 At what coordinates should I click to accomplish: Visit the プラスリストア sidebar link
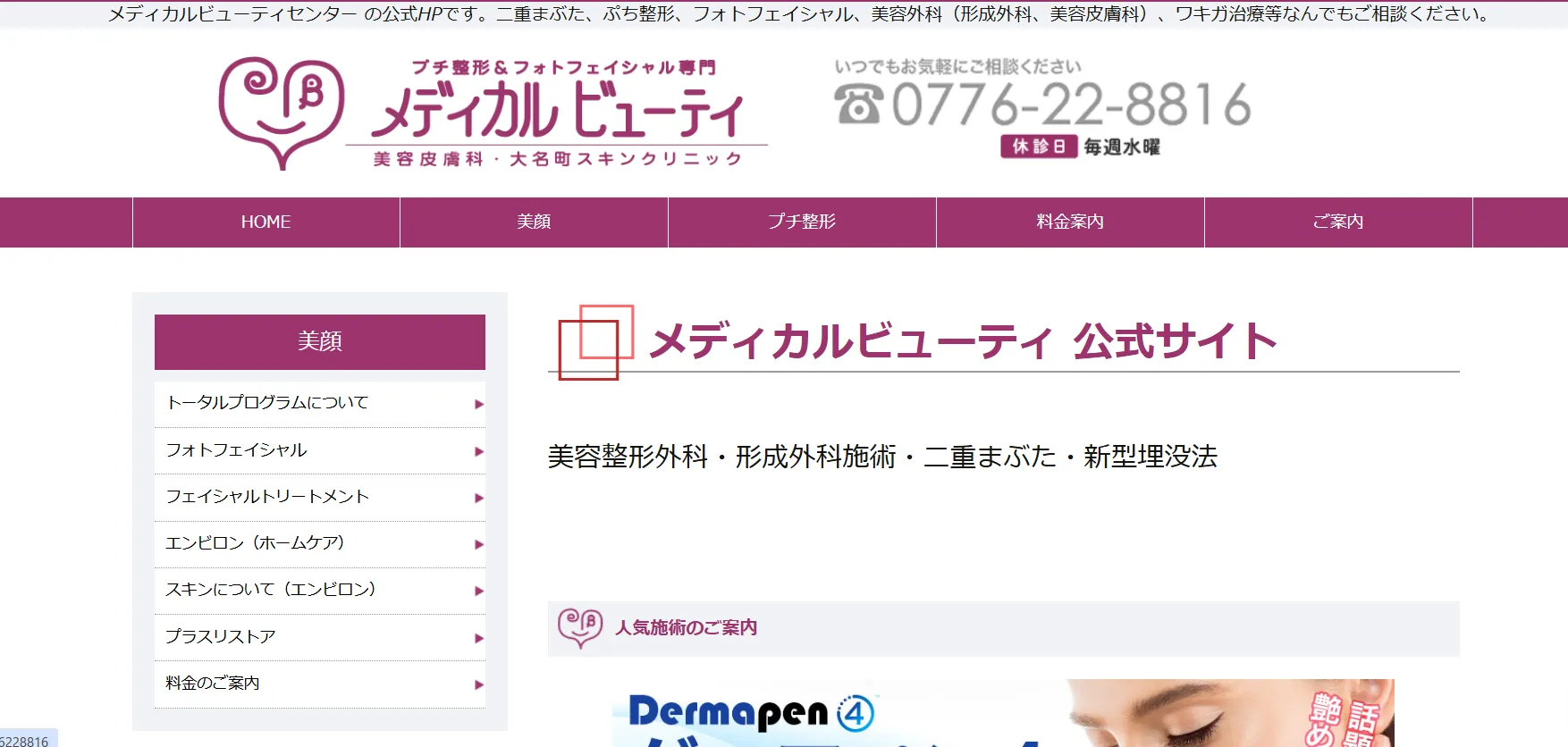[221, 636]
